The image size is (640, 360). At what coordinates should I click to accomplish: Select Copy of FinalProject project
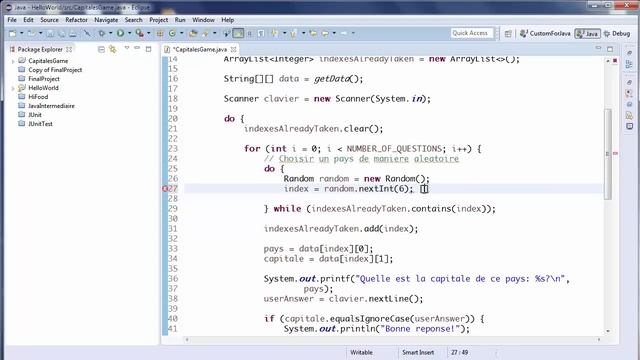pyautogui.click(x=55, y=70)
